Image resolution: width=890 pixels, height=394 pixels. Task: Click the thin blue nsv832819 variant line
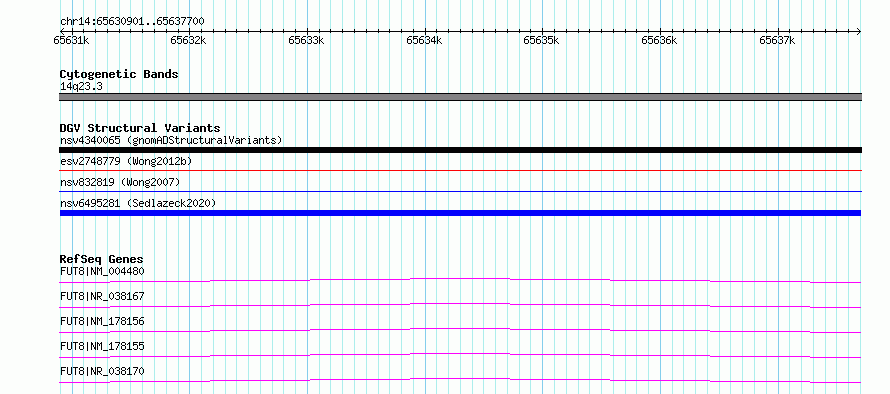pos(460,192)
